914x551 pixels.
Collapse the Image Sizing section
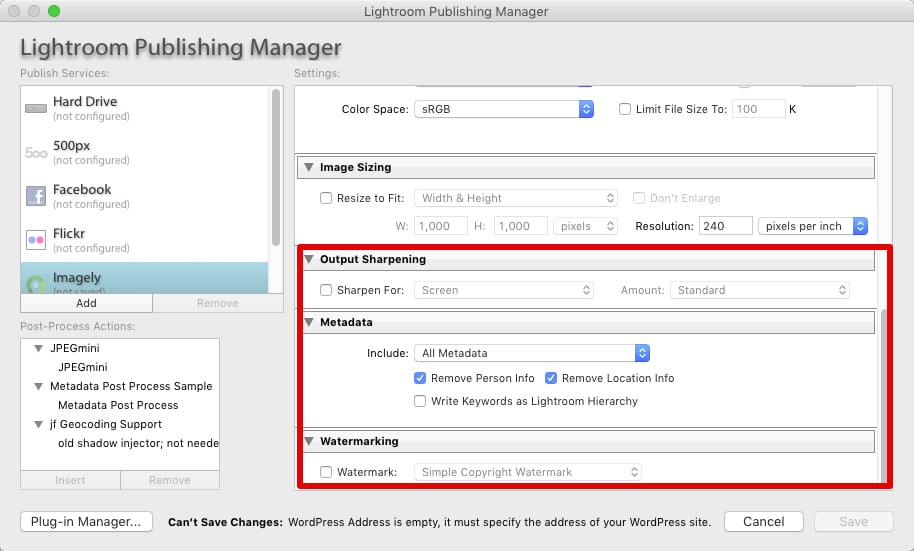tap(309, 167)
